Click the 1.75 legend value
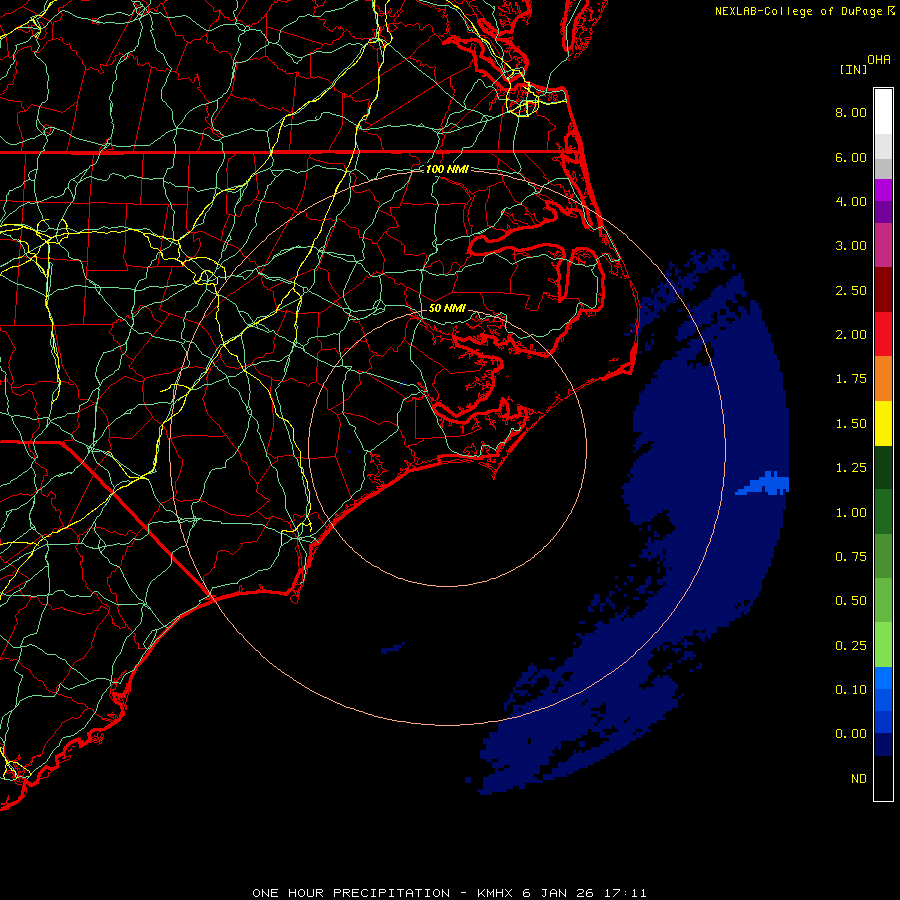This screenshot has height=900, width=900. pyautogui.click(x=851, y=379)
